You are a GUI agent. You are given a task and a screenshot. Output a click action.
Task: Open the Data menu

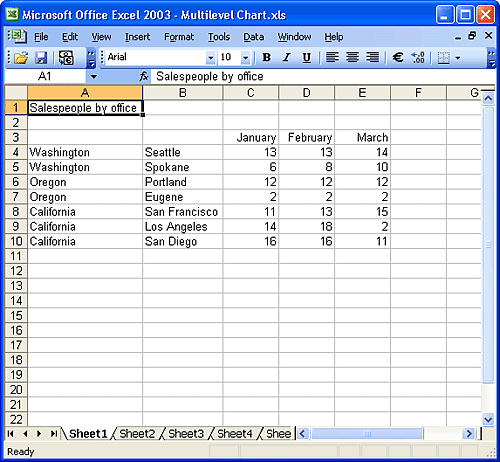(x=253, y=37)
